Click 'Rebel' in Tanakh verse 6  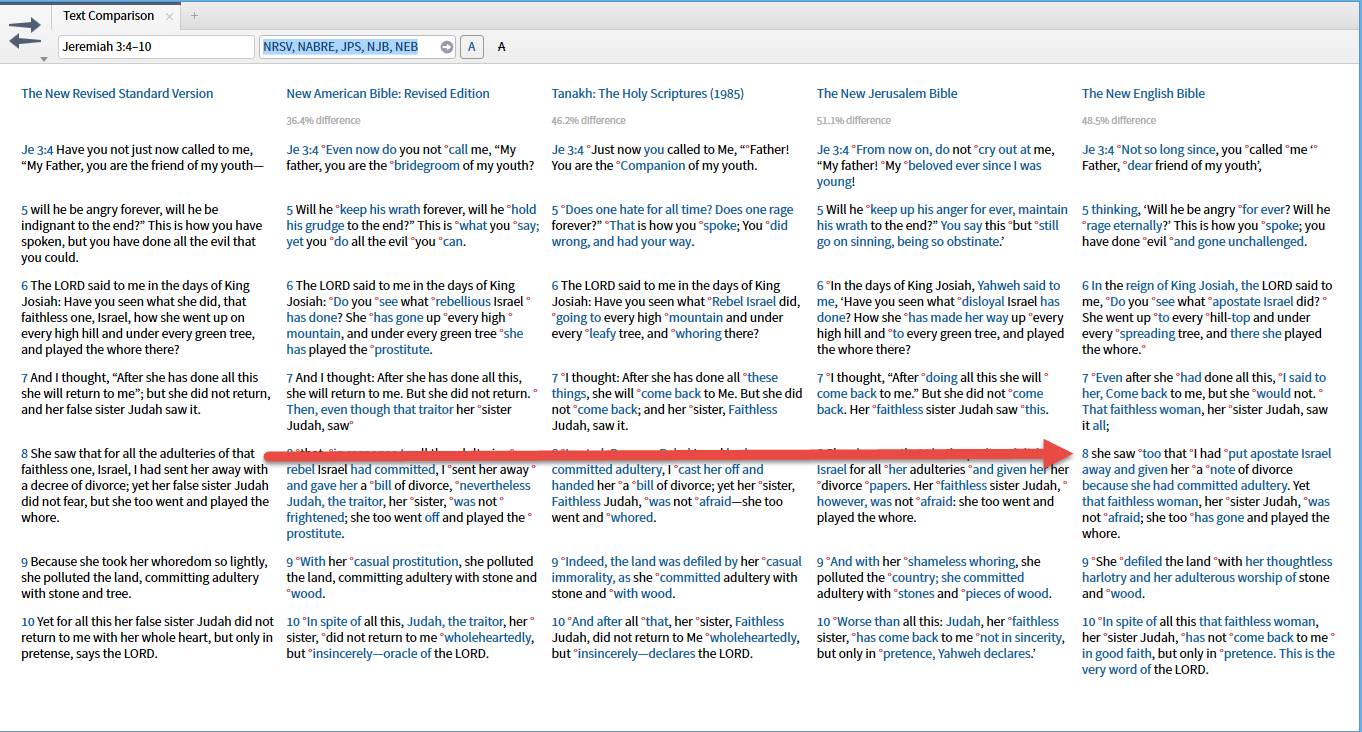pos(730,302)
